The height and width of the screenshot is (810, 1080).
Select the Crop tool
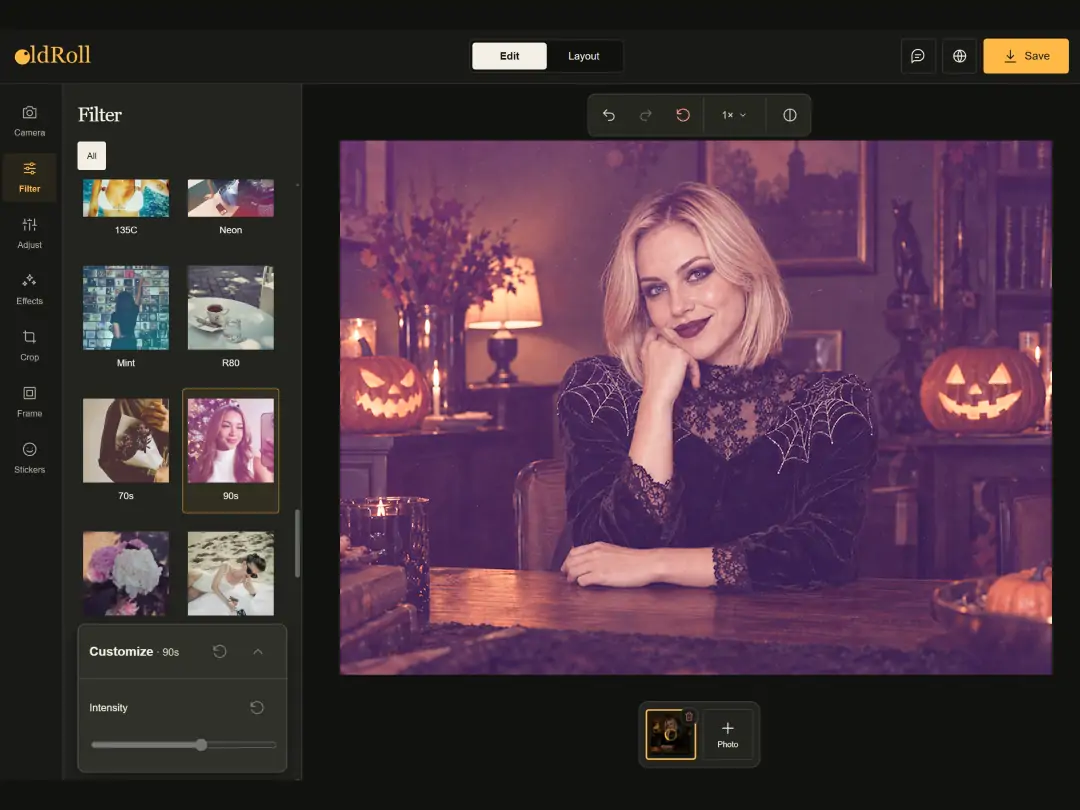point(30,346)
